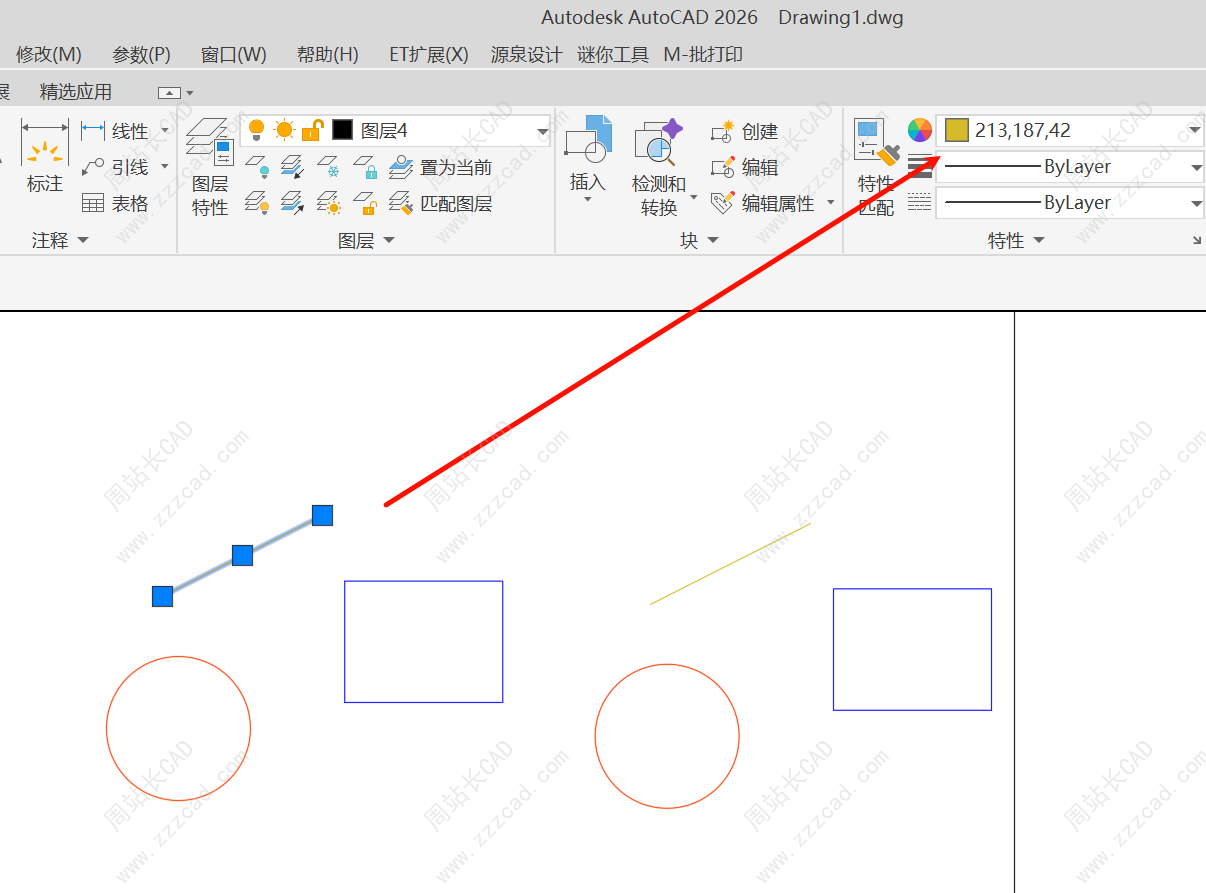Click the 检测和转换 block icon
The image size is (1206, 893).
(x=658, y=145)
